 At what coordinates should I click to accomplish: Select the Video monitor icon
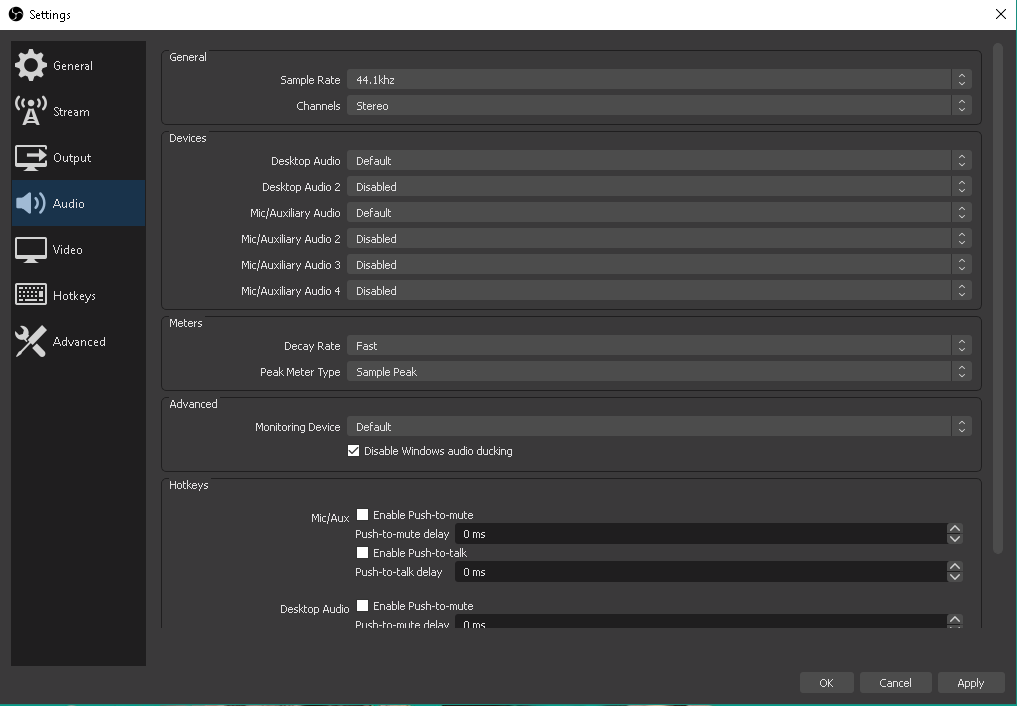[30, 250]
